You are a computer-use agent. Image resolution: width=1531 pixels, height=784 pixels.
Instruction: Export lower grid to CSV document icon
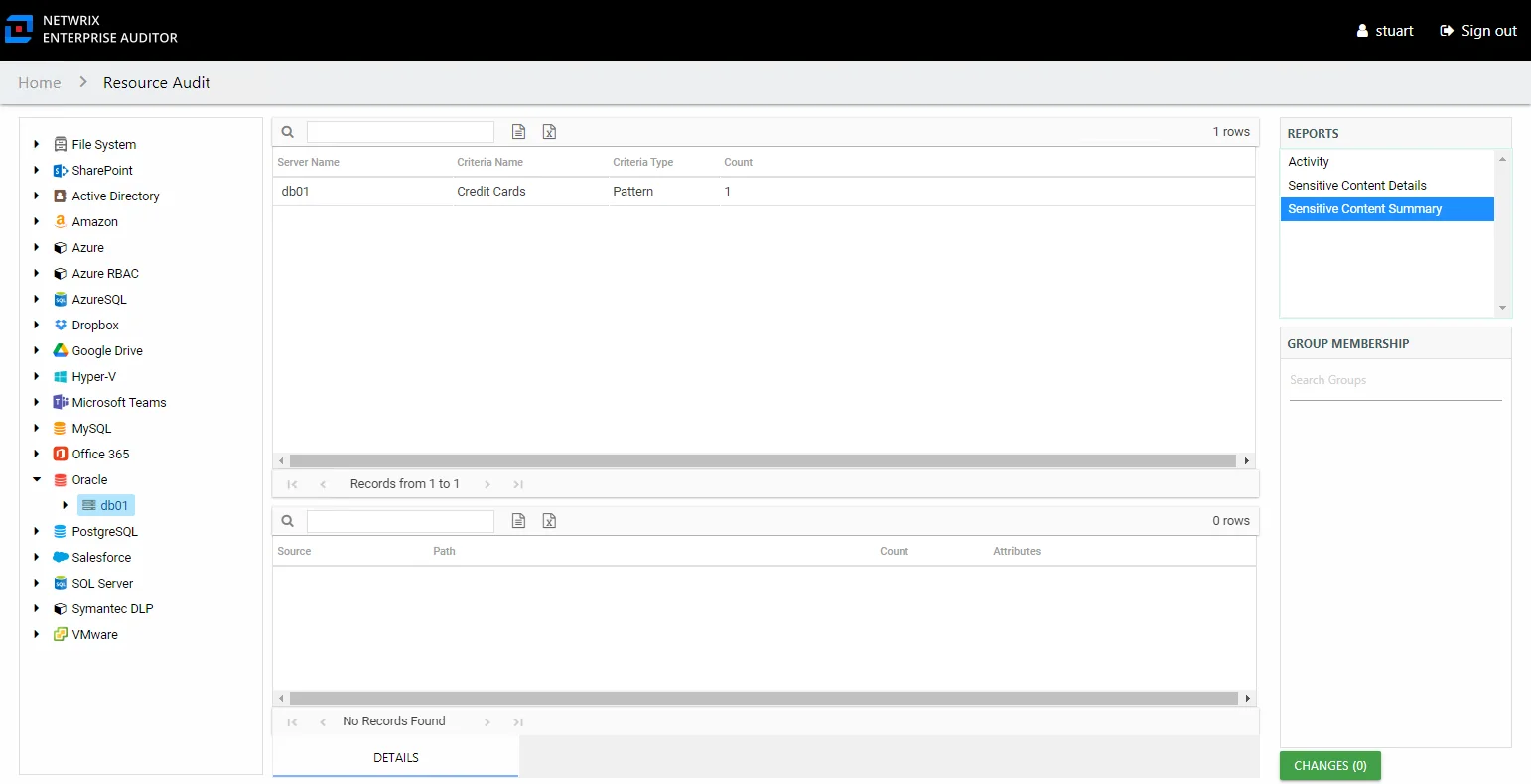518,521
